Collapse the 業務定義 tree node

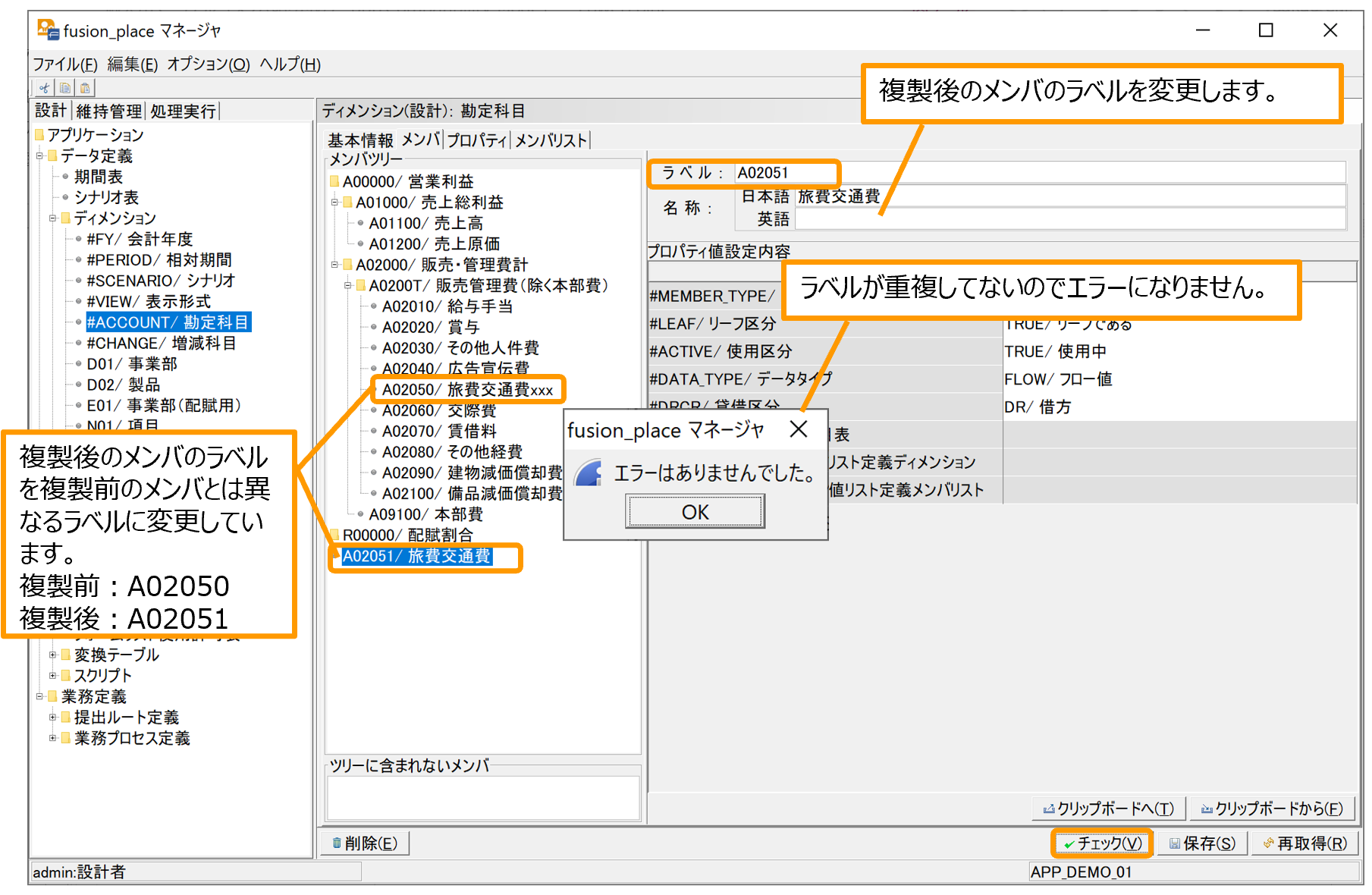click(x=39, y=696)
